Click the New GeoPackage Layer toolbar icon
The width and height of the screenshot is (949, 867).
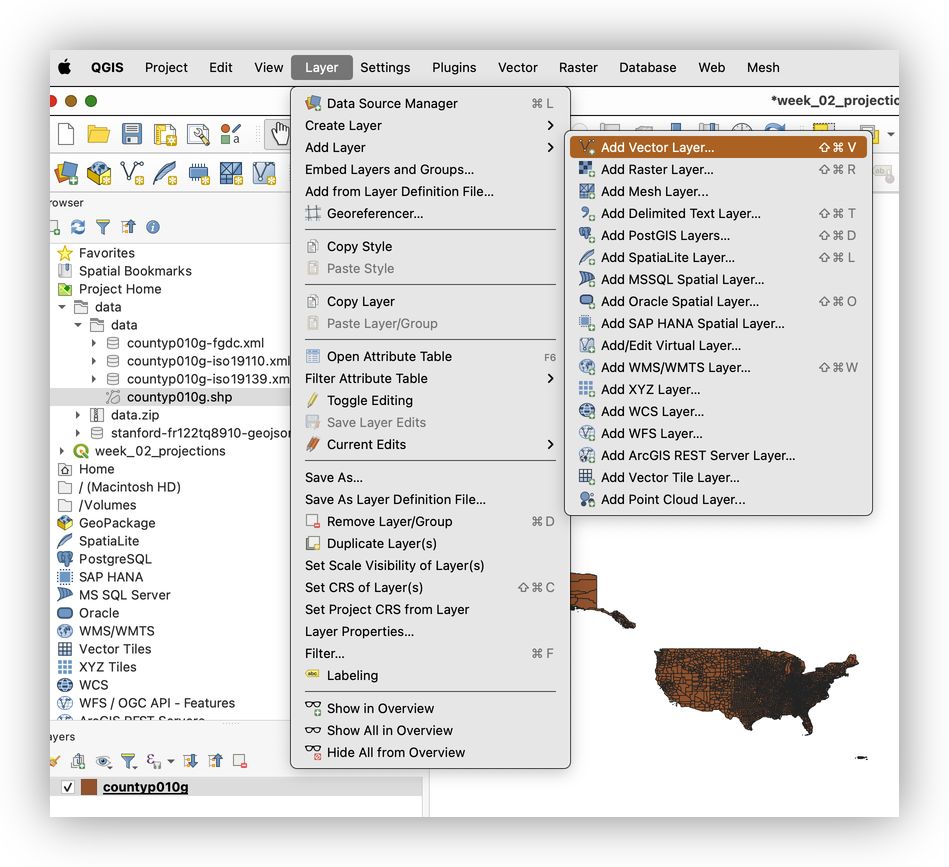click(99, 173)
